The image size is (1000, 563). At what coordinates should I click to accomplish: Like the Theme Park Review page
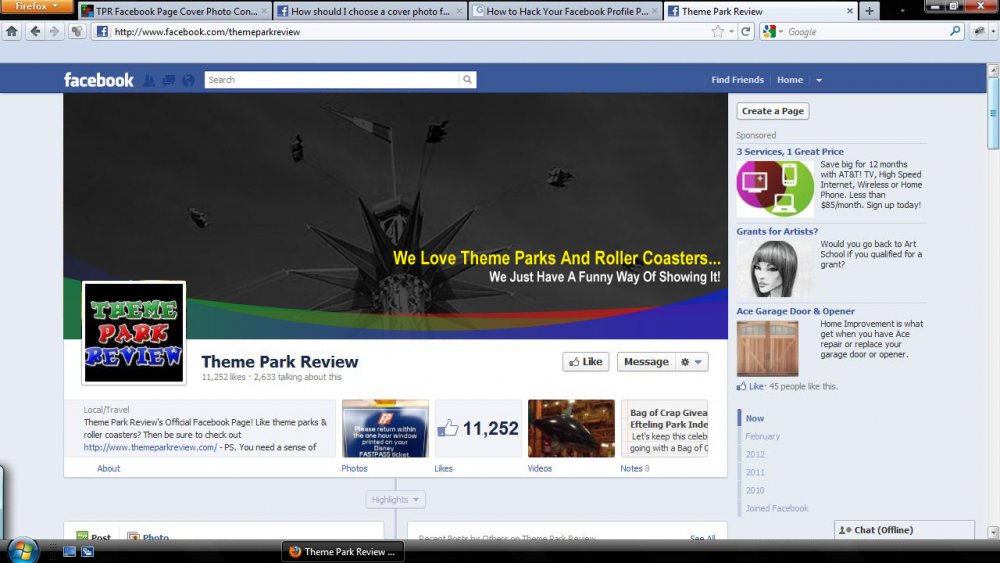pyautogui.click(x=585, y=362)
